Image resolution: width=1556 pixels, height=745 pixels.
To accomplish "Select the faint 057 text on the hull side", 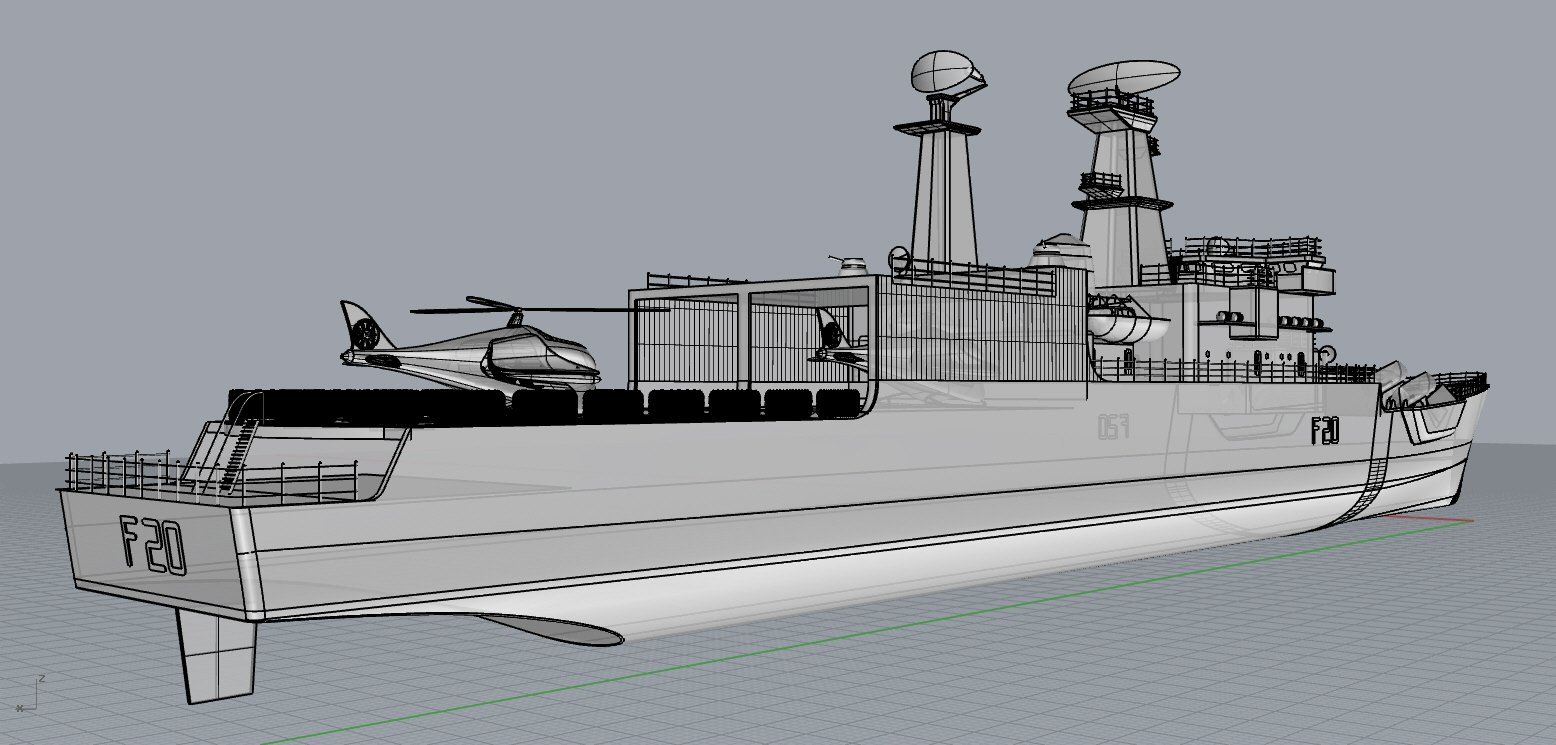I will (1113, 427).
